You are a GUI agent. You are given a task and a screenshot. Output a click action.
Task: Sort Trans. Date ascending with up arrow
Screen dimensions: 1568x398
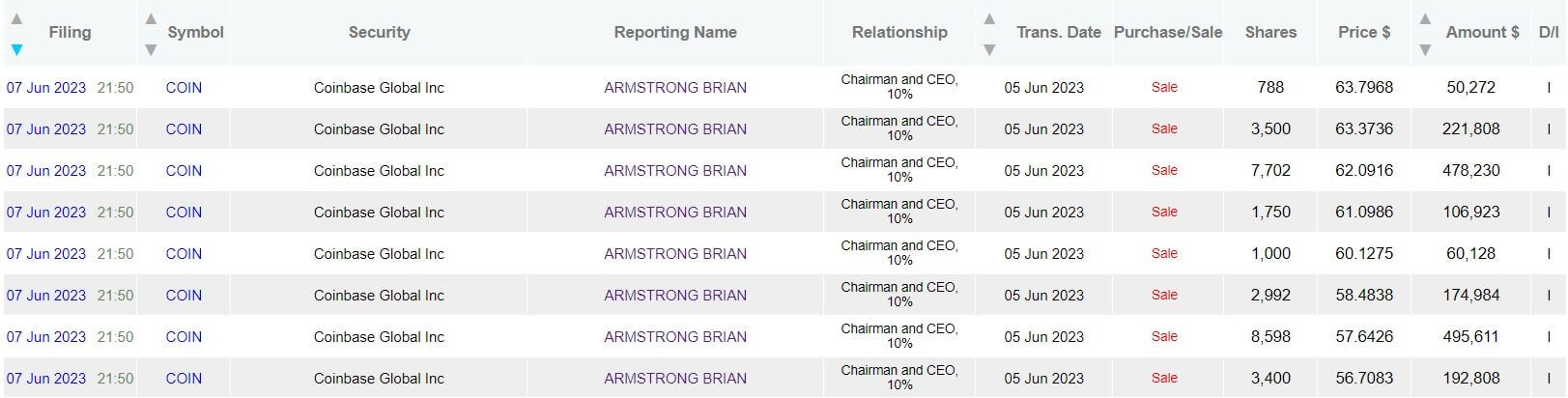point(989,18)
